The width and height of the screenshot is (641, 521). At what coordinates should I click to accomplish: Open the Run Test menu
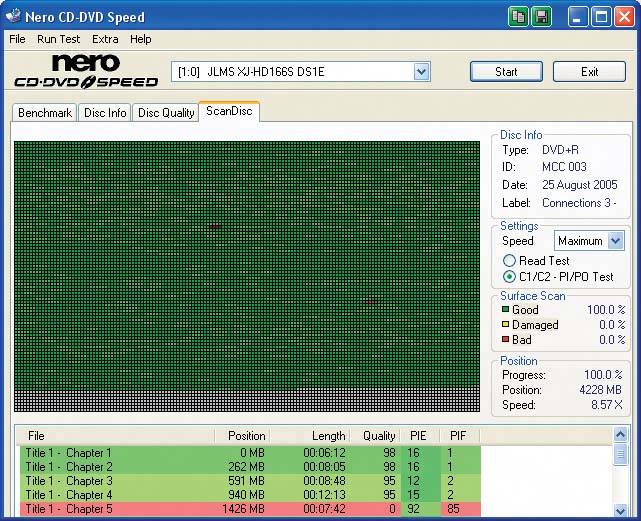pos(59,39)
